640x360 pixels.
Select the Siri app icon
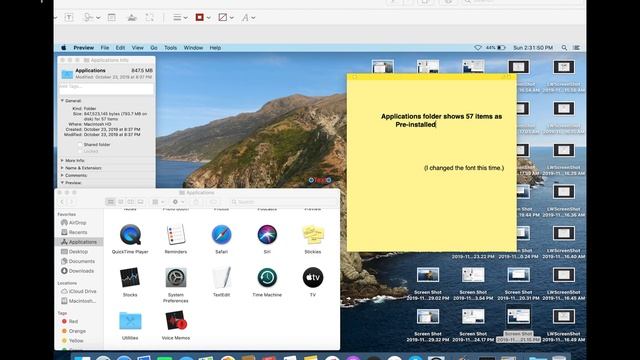point(267,235)
